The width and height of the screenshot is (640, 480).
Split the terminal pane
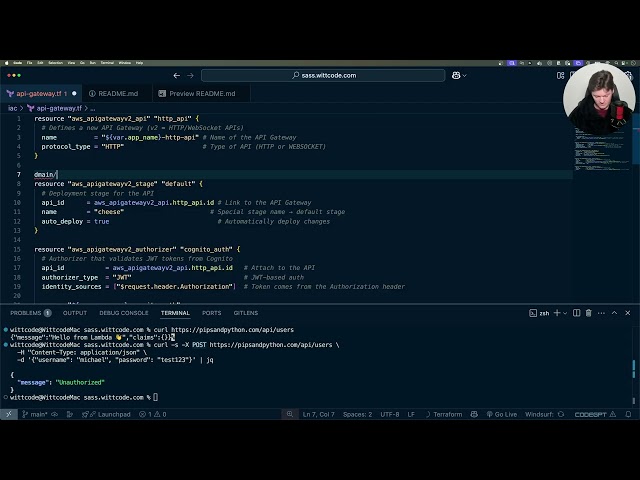[576, 313]
